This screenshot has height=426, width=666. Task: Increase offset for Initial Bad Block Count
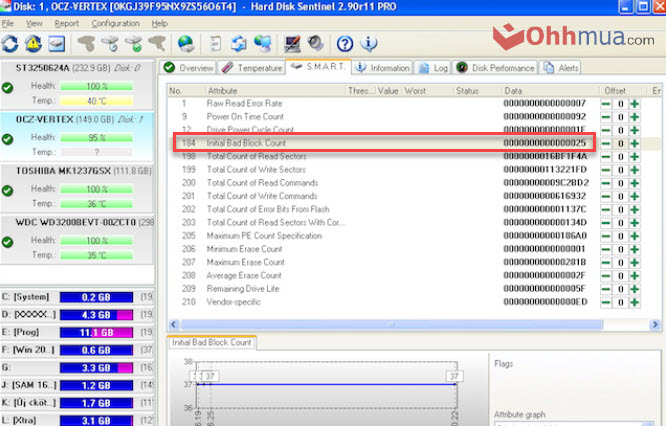(635, 144)
